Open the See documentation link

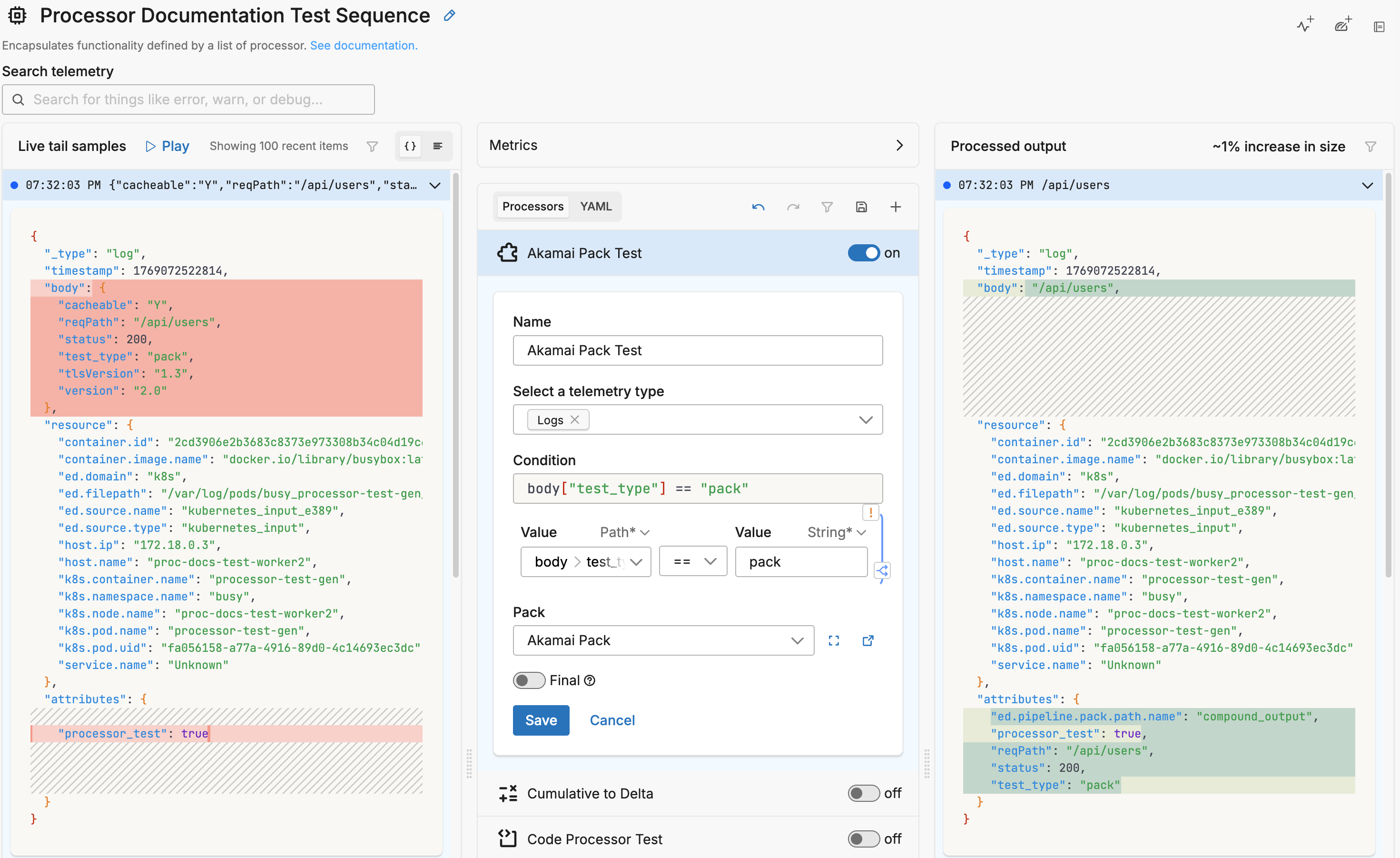[x=364, y=46]
